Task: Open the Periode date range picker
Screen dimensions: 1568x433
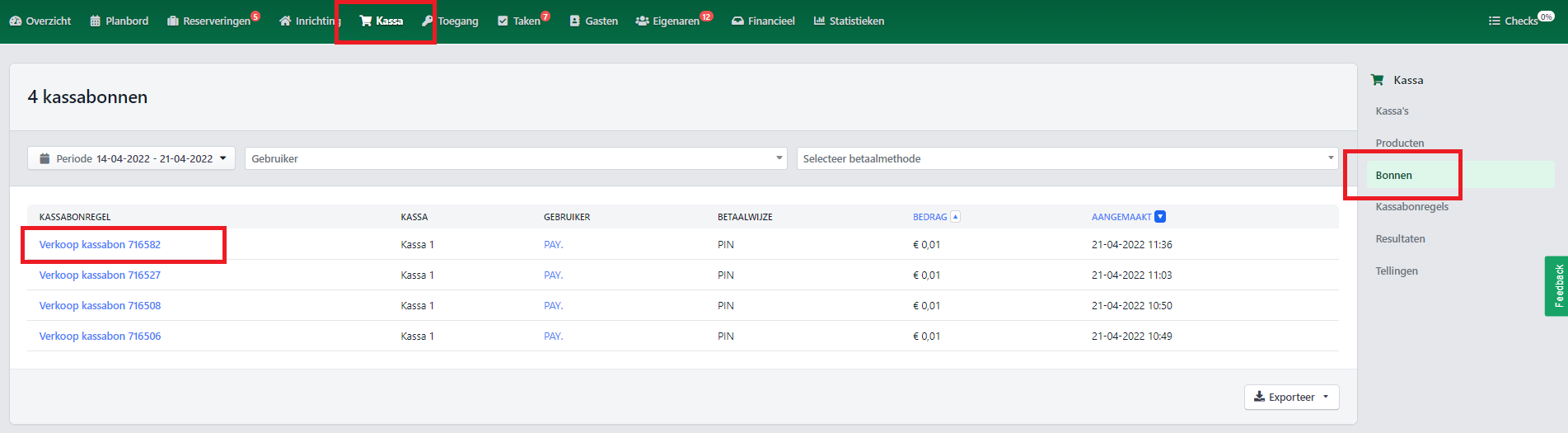Action: 131,158
